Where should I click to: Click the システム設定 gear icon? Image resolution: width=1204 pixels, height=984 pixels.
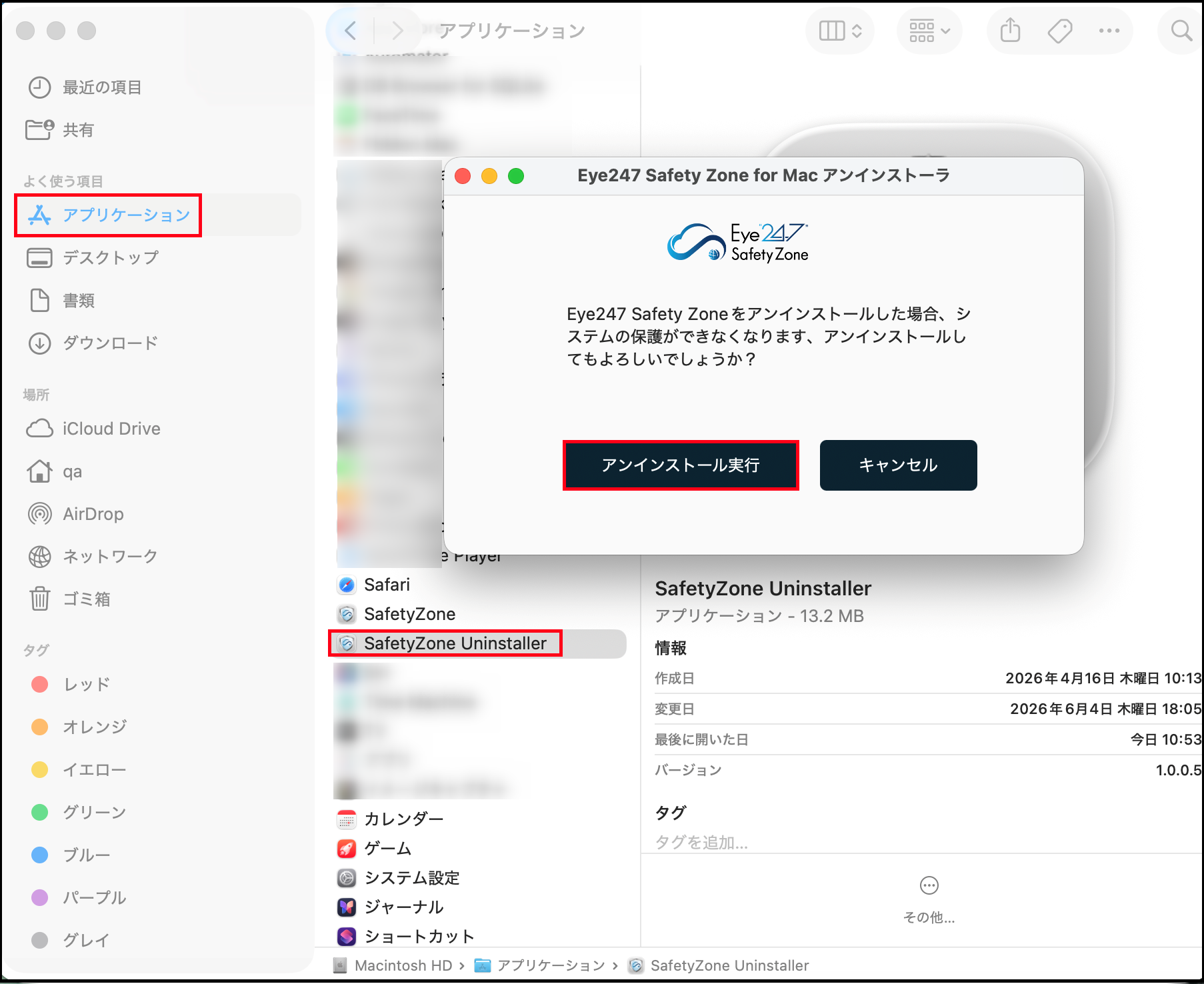(x=347, y=878)
